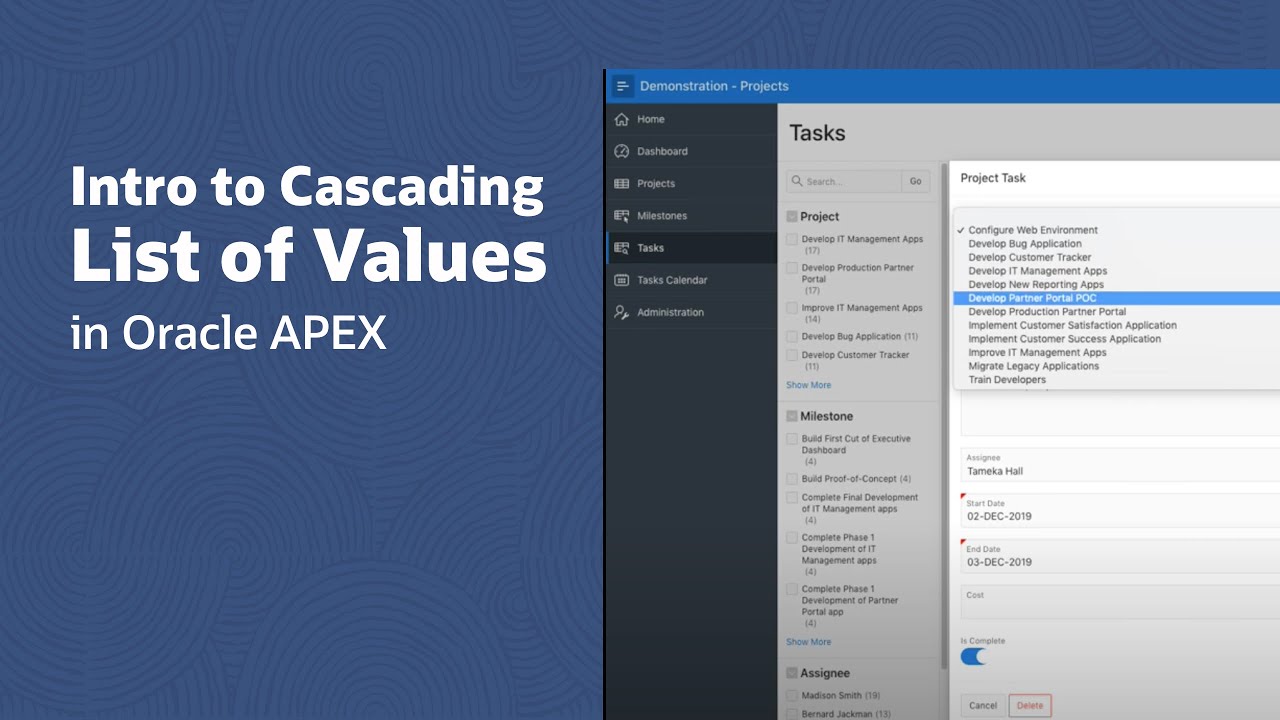Screen dimensions: 1280x720
Task: Click the Milestones icon in sidebar
Action: [x=621, y=215]
